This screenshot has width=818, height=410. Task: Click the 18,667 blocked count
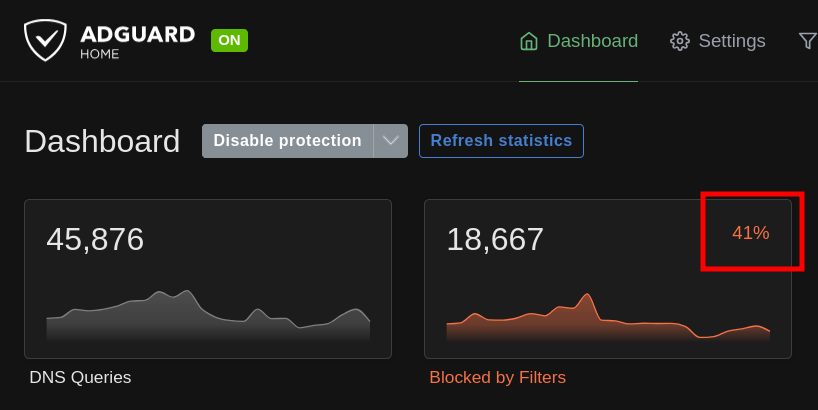point(495,239)
